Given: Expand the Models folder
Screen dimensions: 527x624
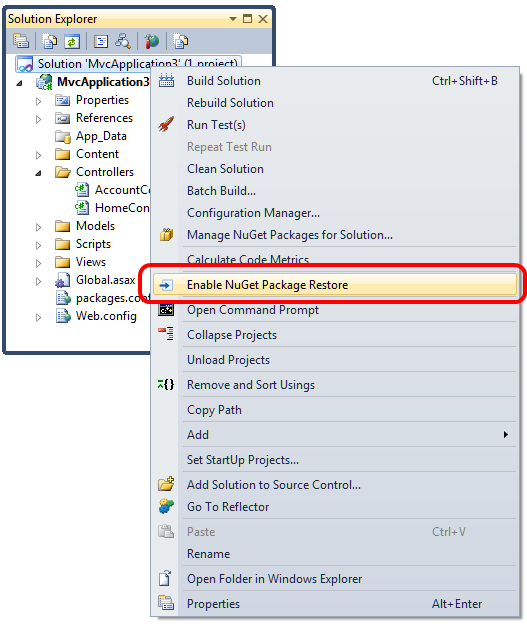Looking at the screenshot, I should point(39,227).
